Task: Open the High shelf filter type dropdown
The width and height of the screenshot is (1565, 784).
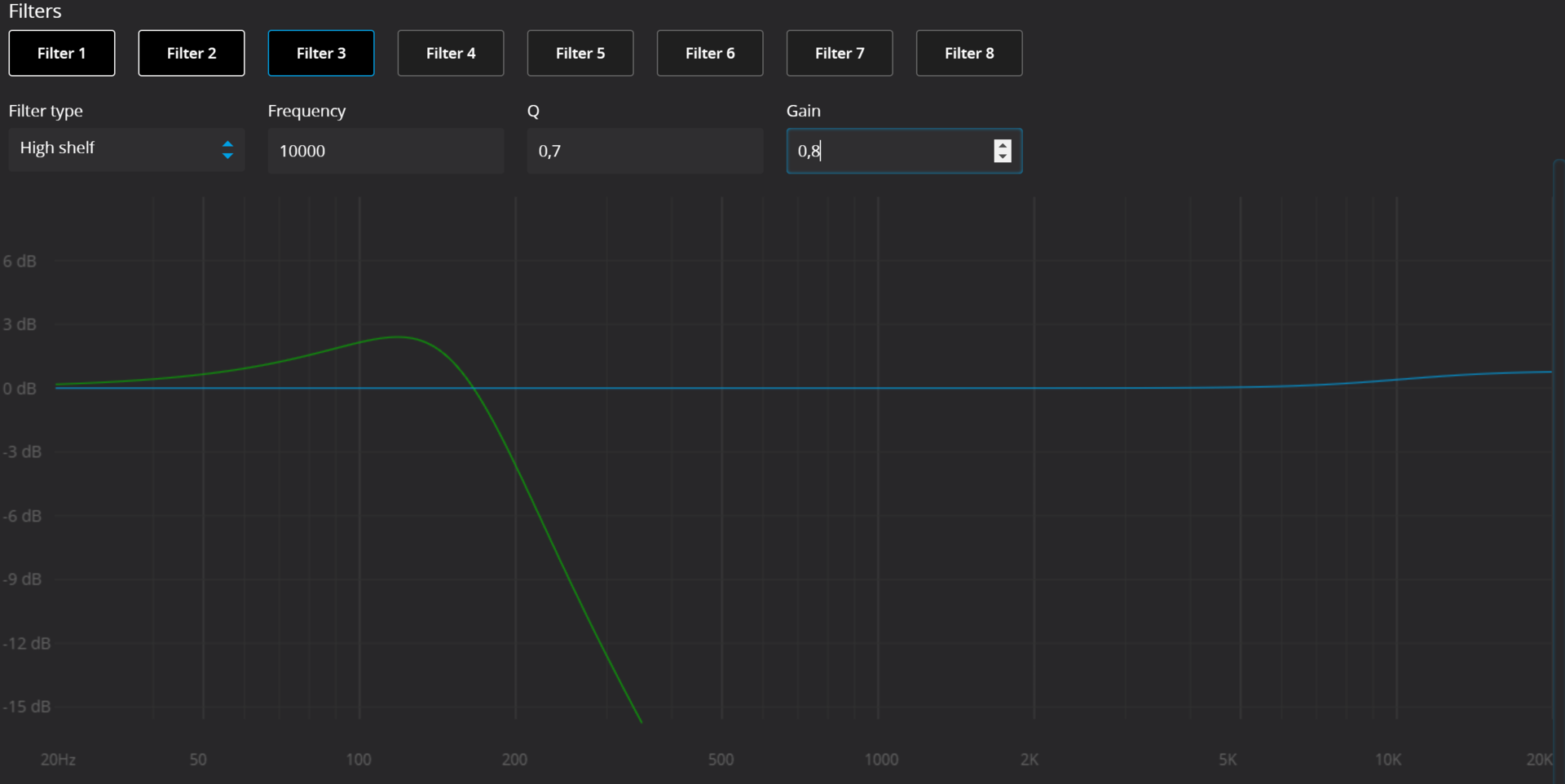Action: click(114, 149)
